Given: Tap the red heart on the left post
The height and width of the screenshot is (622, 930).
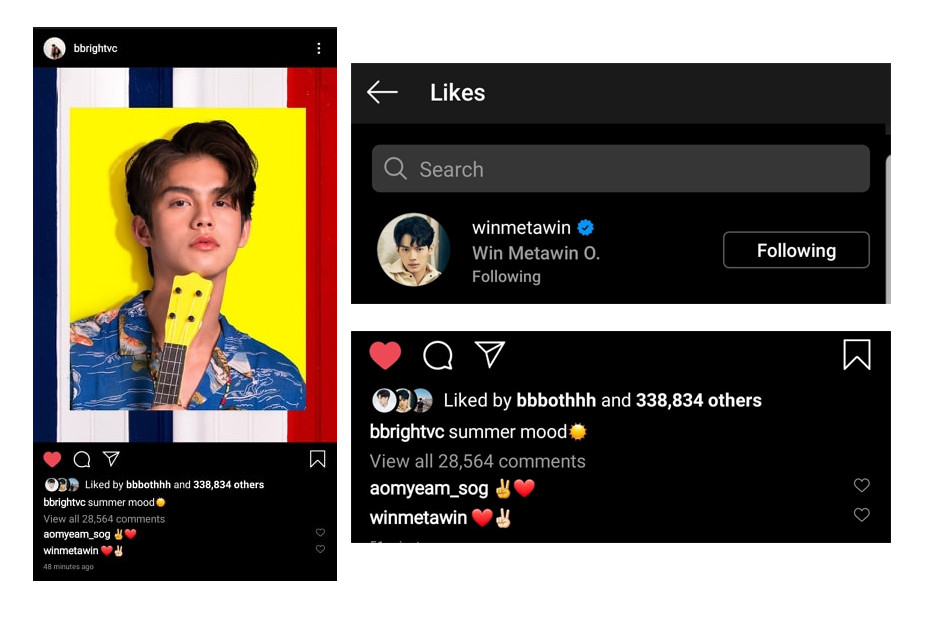Looking at the screenshot, I should point(53,459).
